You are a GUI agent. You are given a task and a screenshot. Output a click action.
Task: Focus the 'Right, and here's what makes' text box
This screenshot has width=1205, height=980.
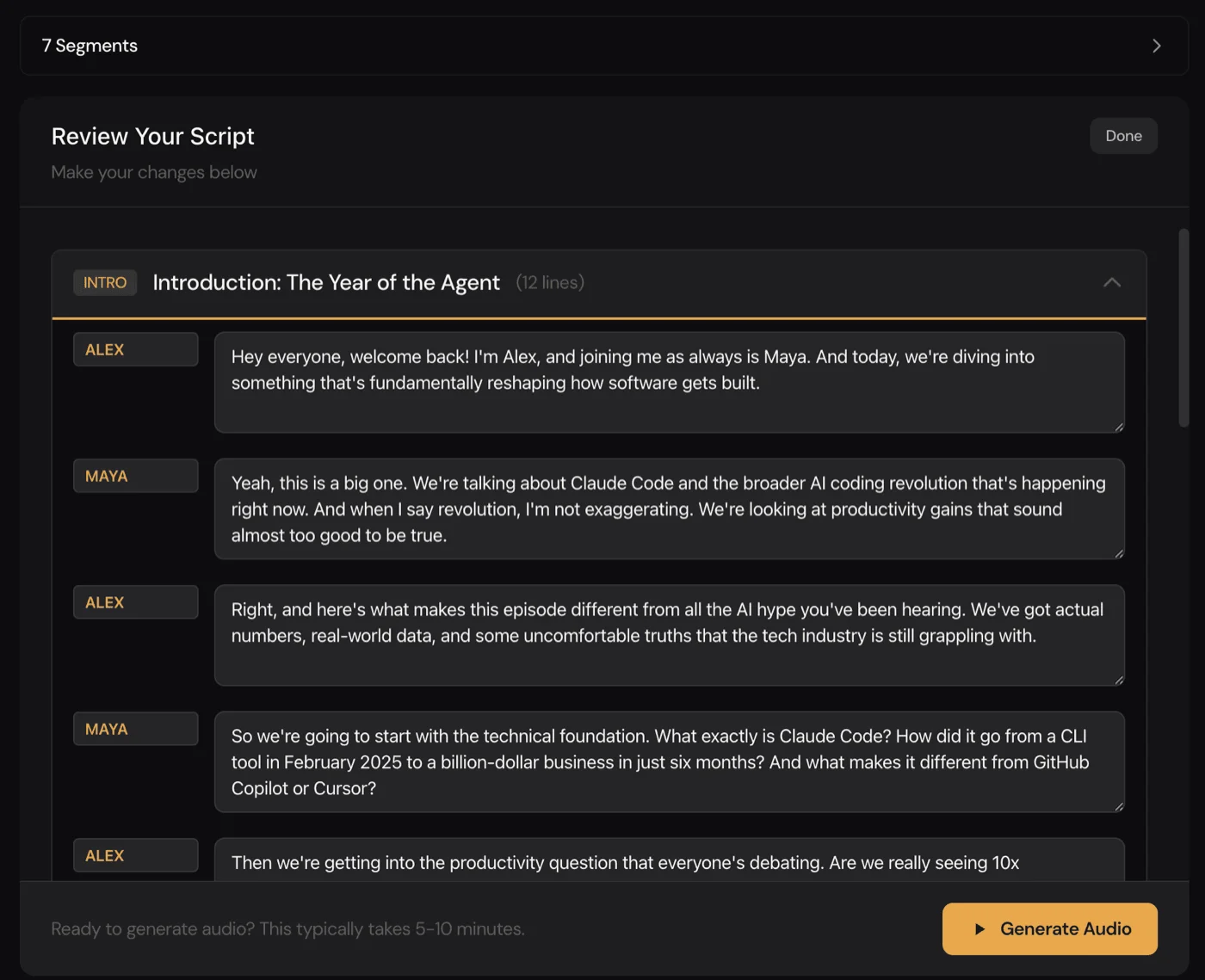668,634
